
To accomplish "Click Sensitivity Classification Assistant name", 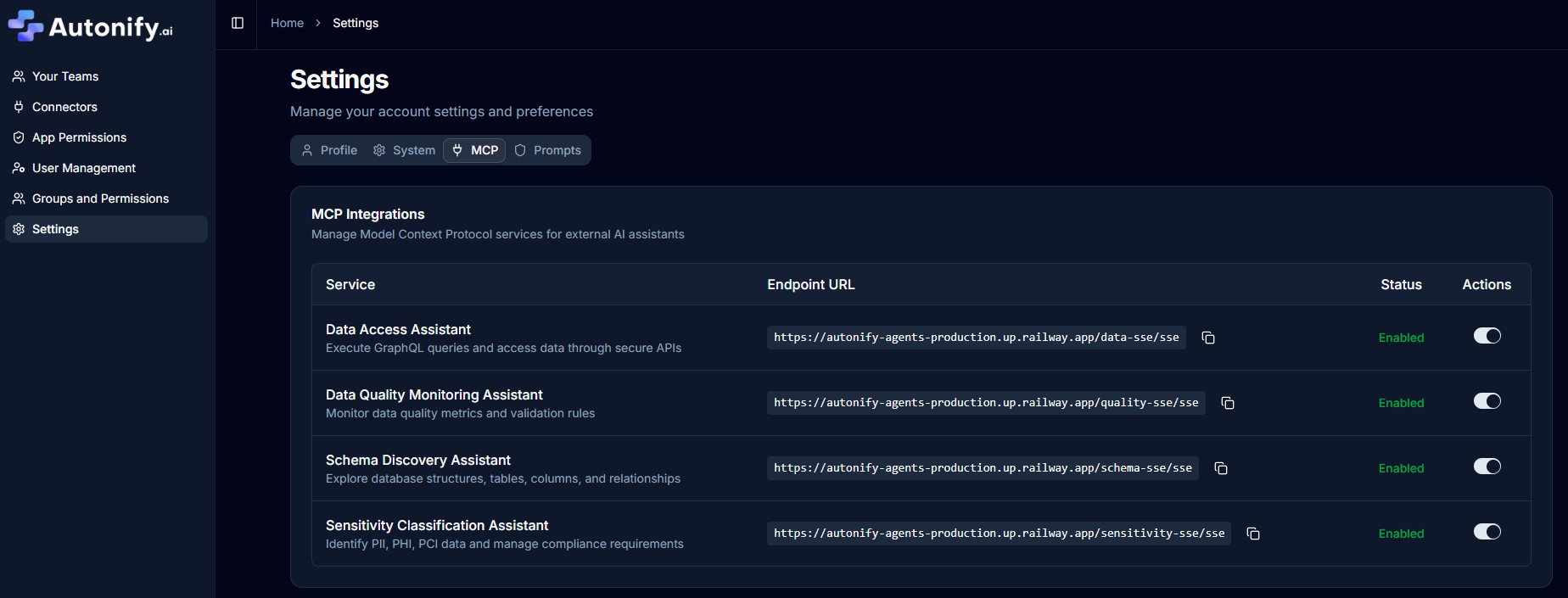I will coord(437,525).
